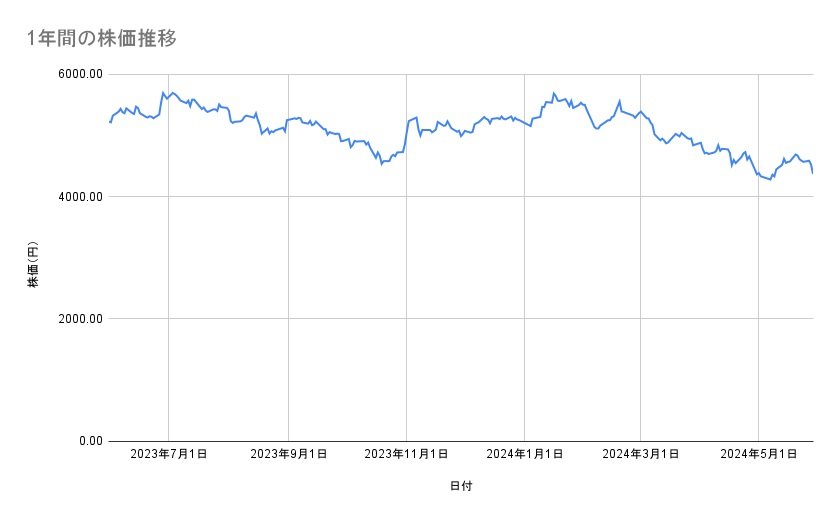Click the line's peak just before 2023年7月1日
Viewport: 839px width, 519px height.
pos(163,92)
